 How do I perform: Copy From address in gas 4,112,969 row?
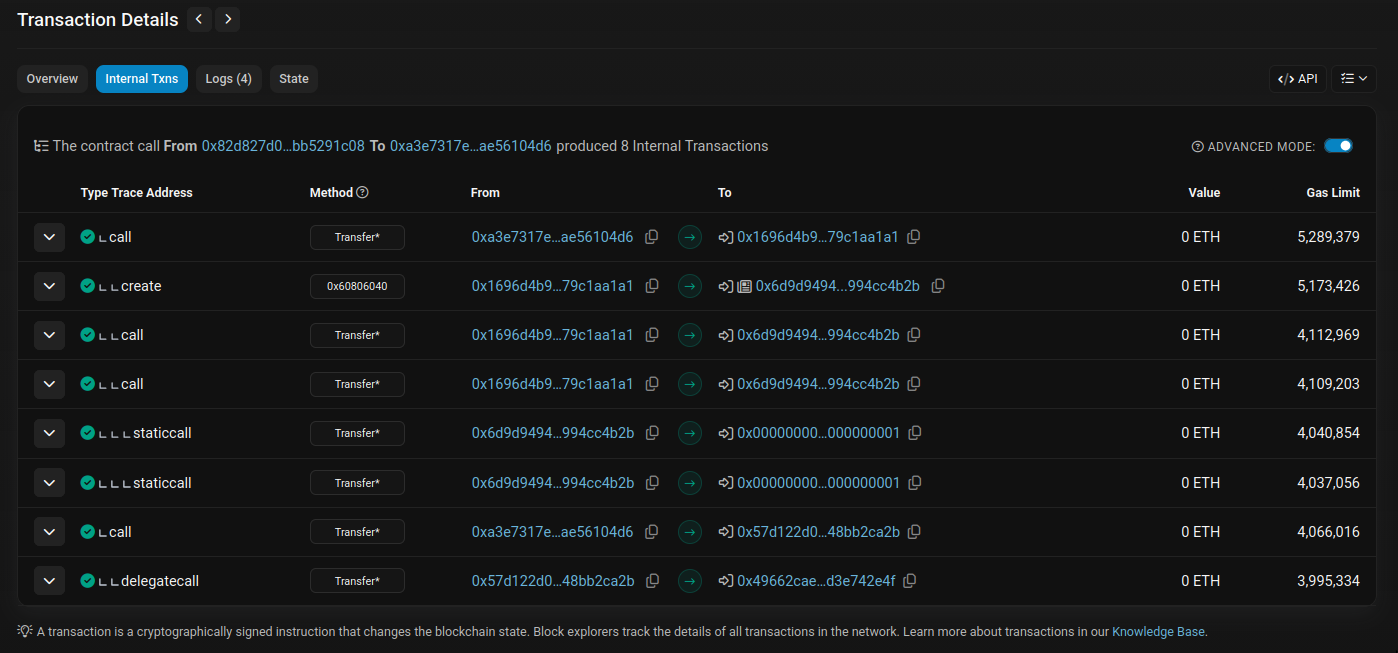click(x=652, y=335)
